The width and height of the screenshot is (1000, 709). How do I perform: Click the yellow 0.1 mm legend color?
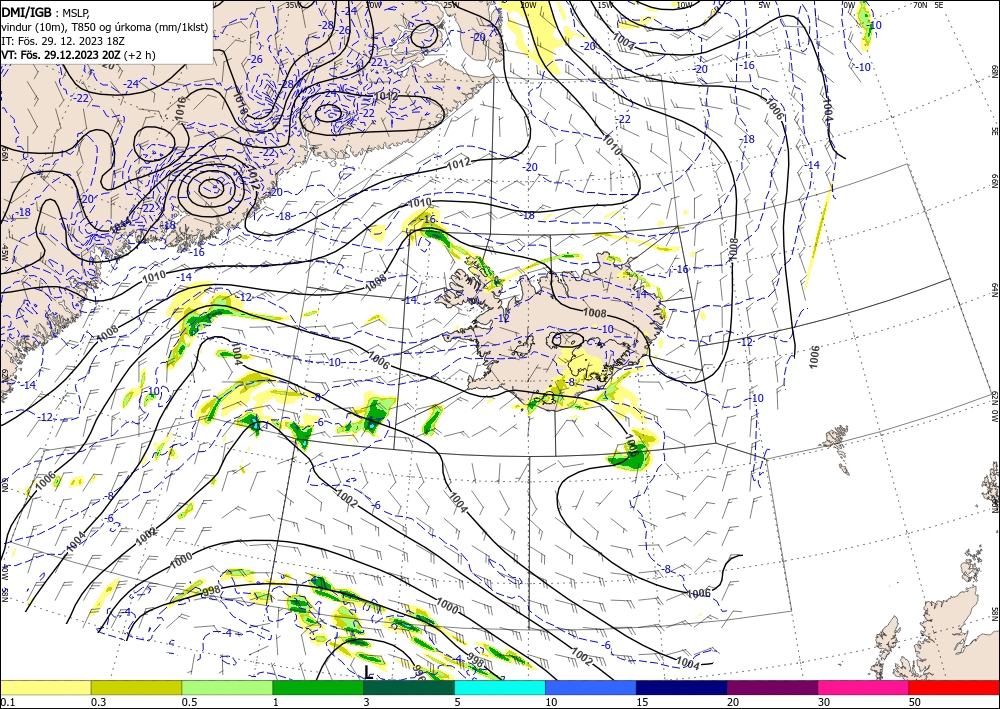[x=46, y=687]
